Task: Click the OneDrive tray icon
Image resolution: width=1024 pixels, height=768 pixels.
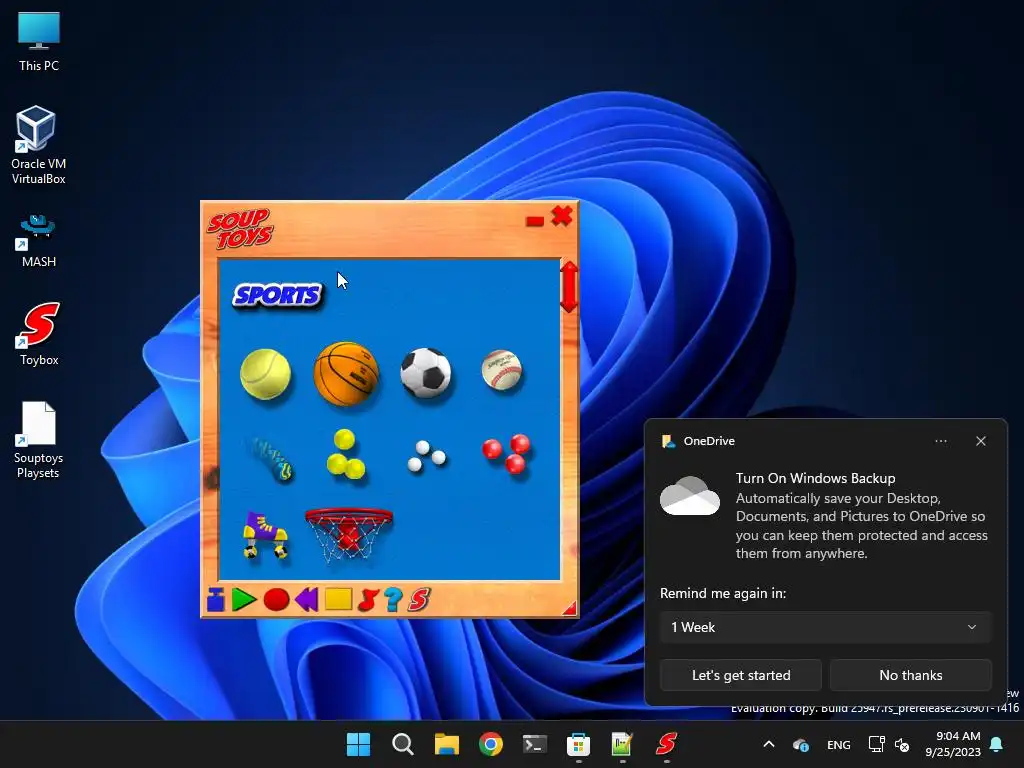Action: tap(801, 744)
